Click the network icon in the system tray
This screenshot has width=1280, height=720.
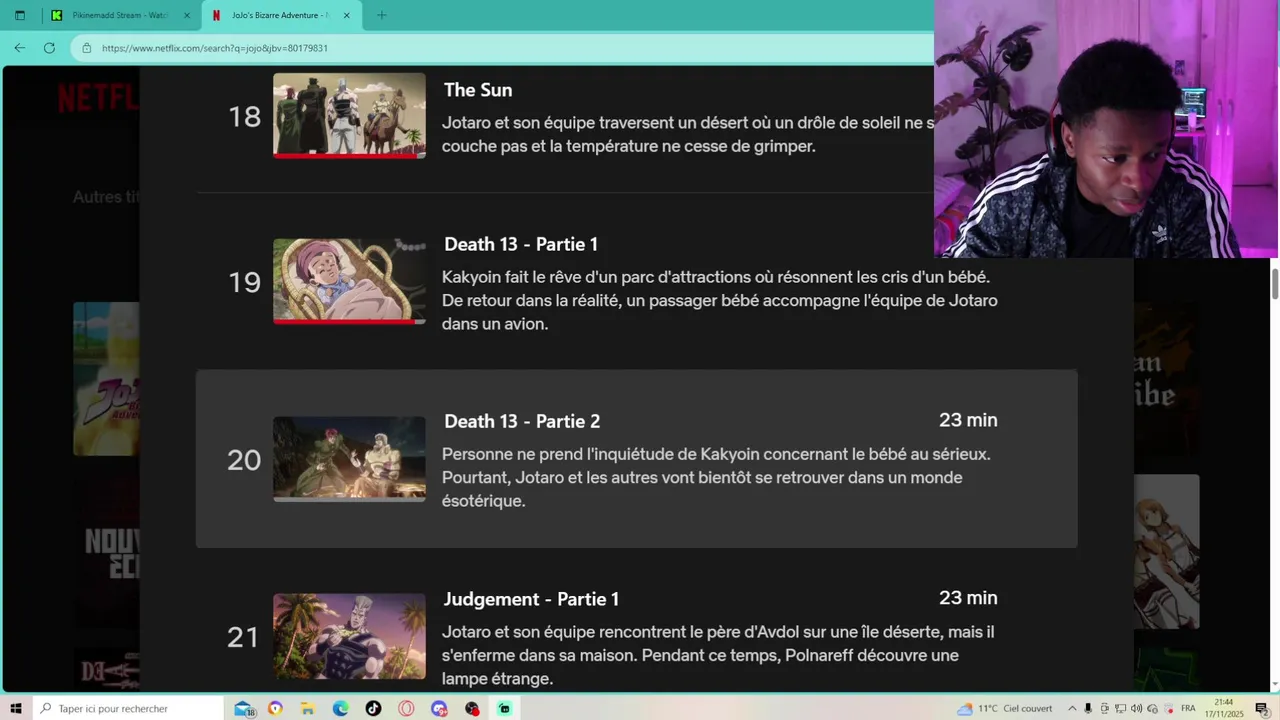[x=1120, y=708]
